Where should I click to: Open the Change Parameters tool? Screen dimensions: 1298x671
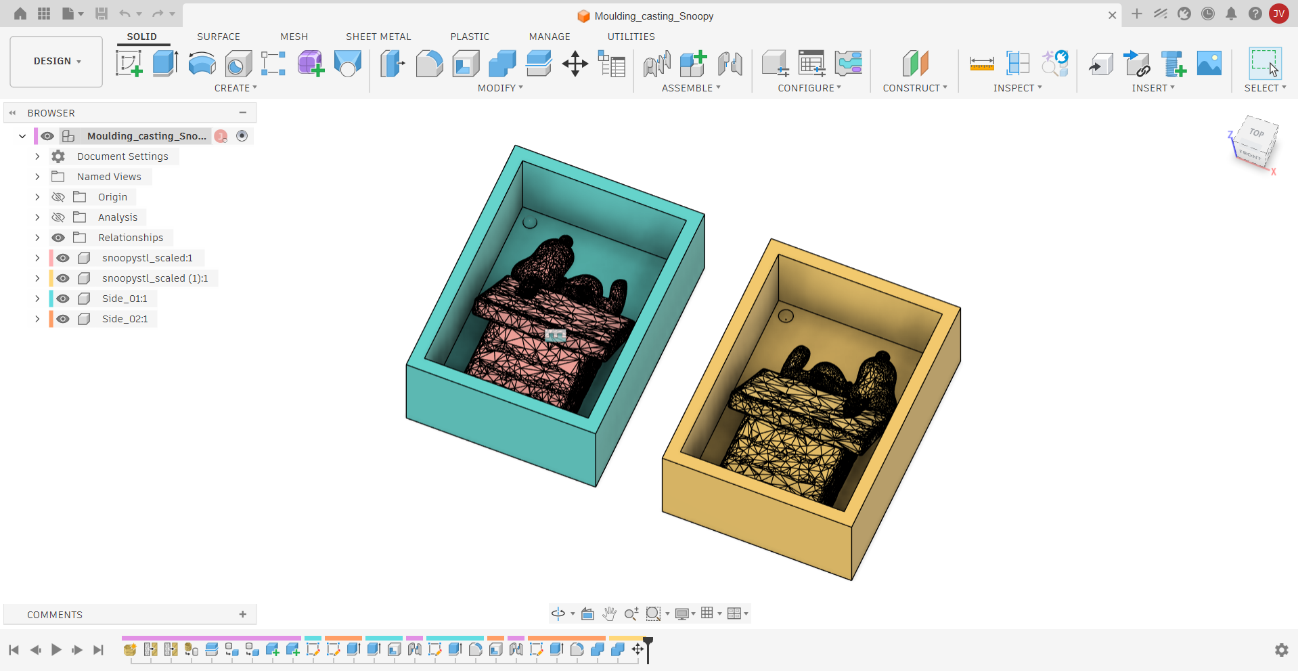[611, 64]
